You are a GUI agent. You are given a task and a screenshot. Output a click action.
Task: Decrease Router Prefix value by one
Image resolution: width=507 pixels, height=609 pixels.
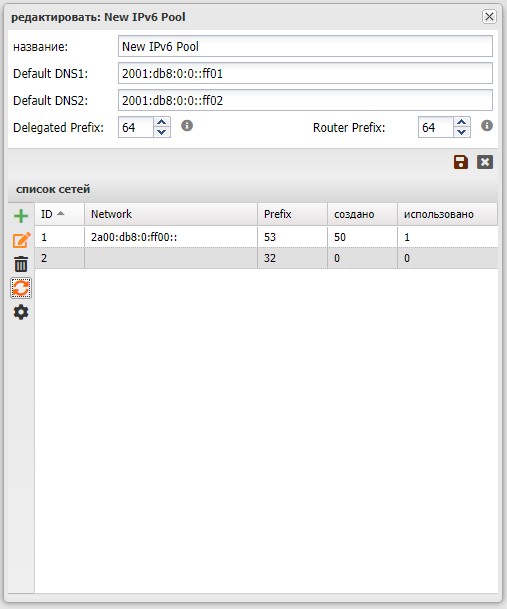point(462,132)
